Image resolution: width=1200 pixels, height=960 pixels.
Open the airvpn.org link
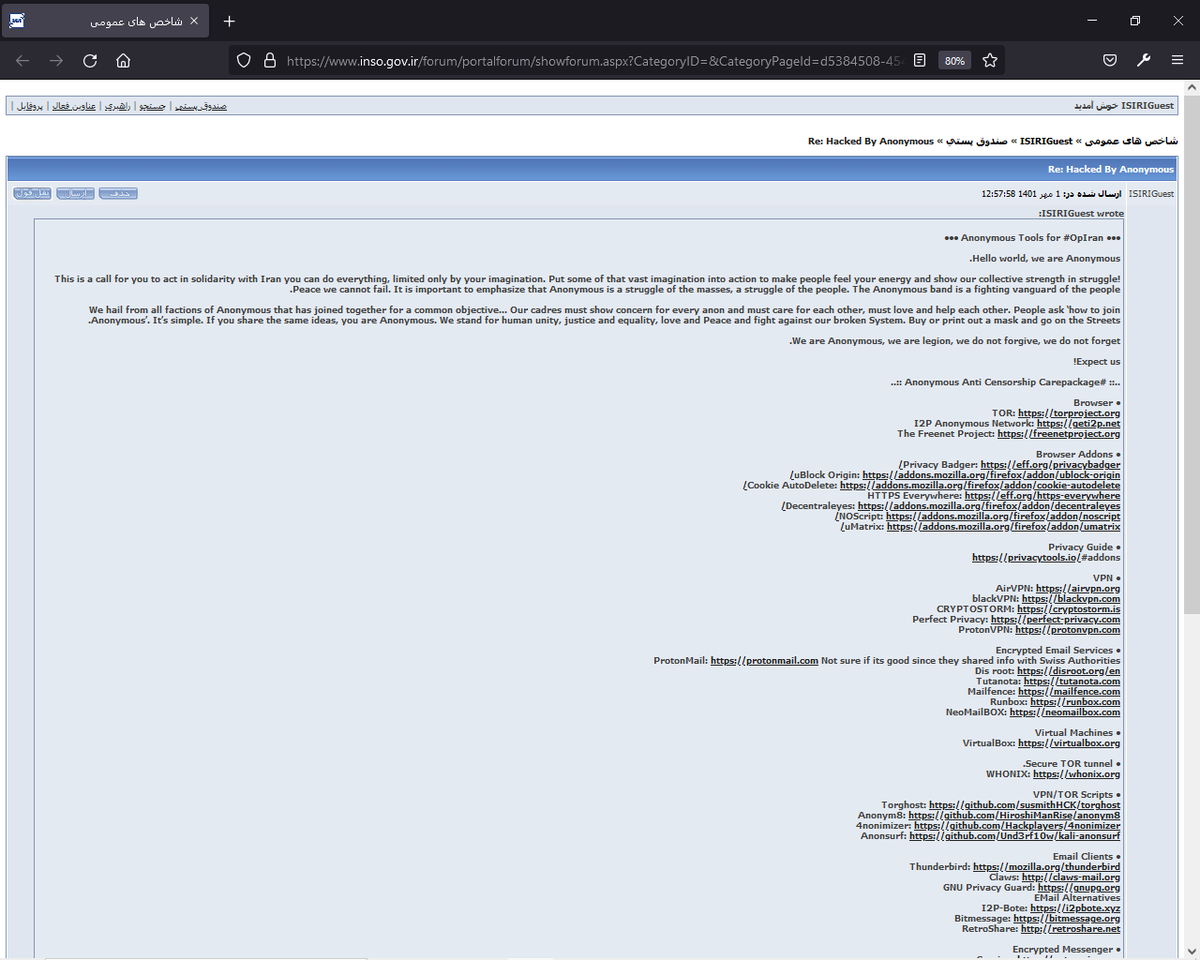(1078, 589)
